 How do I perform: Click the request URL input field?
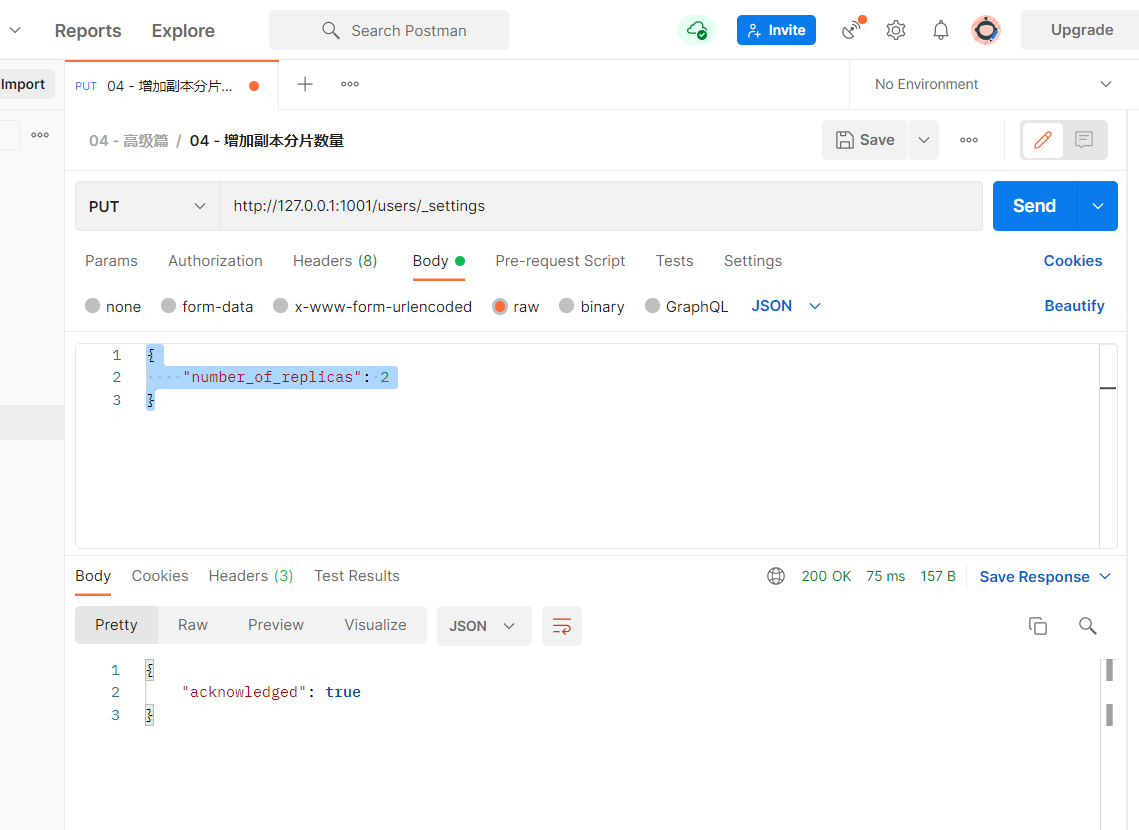[600, 206]
